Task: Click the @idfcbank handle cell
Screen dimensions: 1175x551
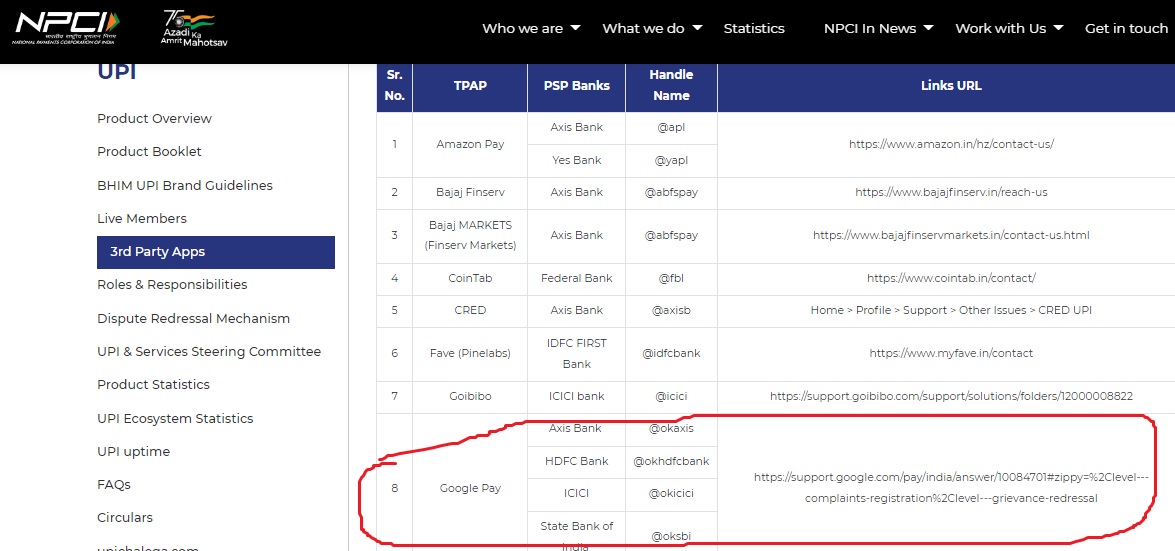Action: [x=671, y=353]
